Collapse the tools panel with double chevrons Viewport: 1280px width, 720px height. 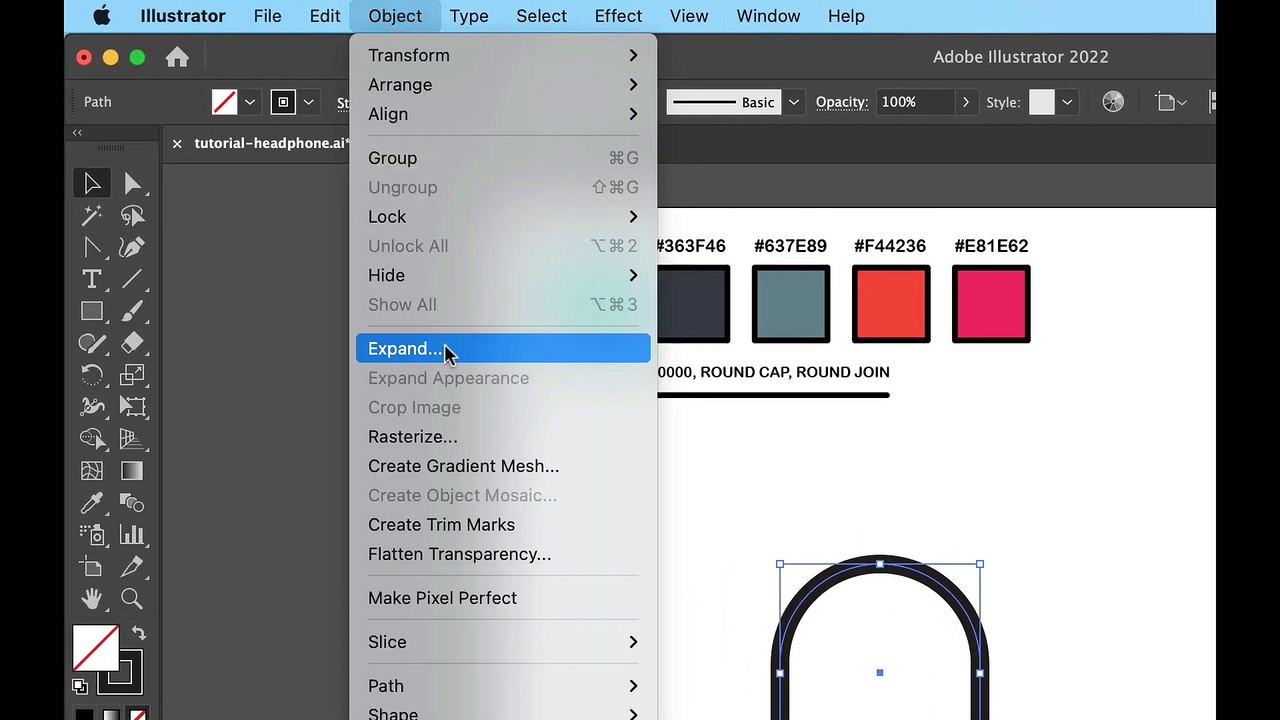click(x=77, y=132)
